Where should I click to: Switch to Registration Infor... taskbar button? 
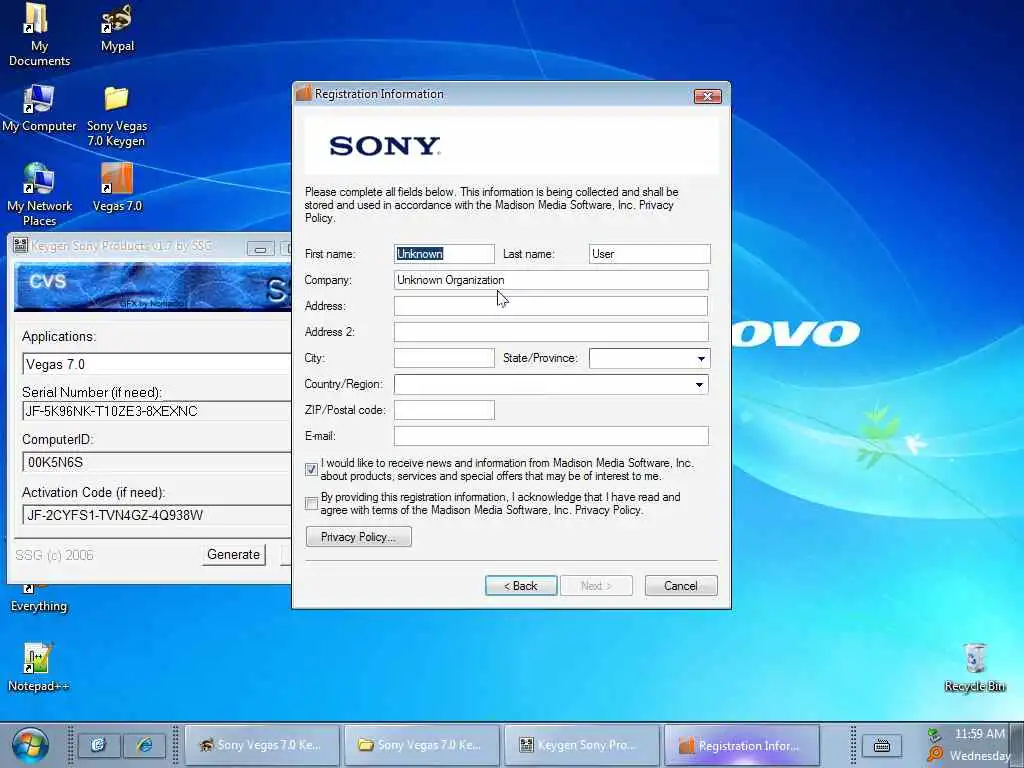tap(741, 745)
